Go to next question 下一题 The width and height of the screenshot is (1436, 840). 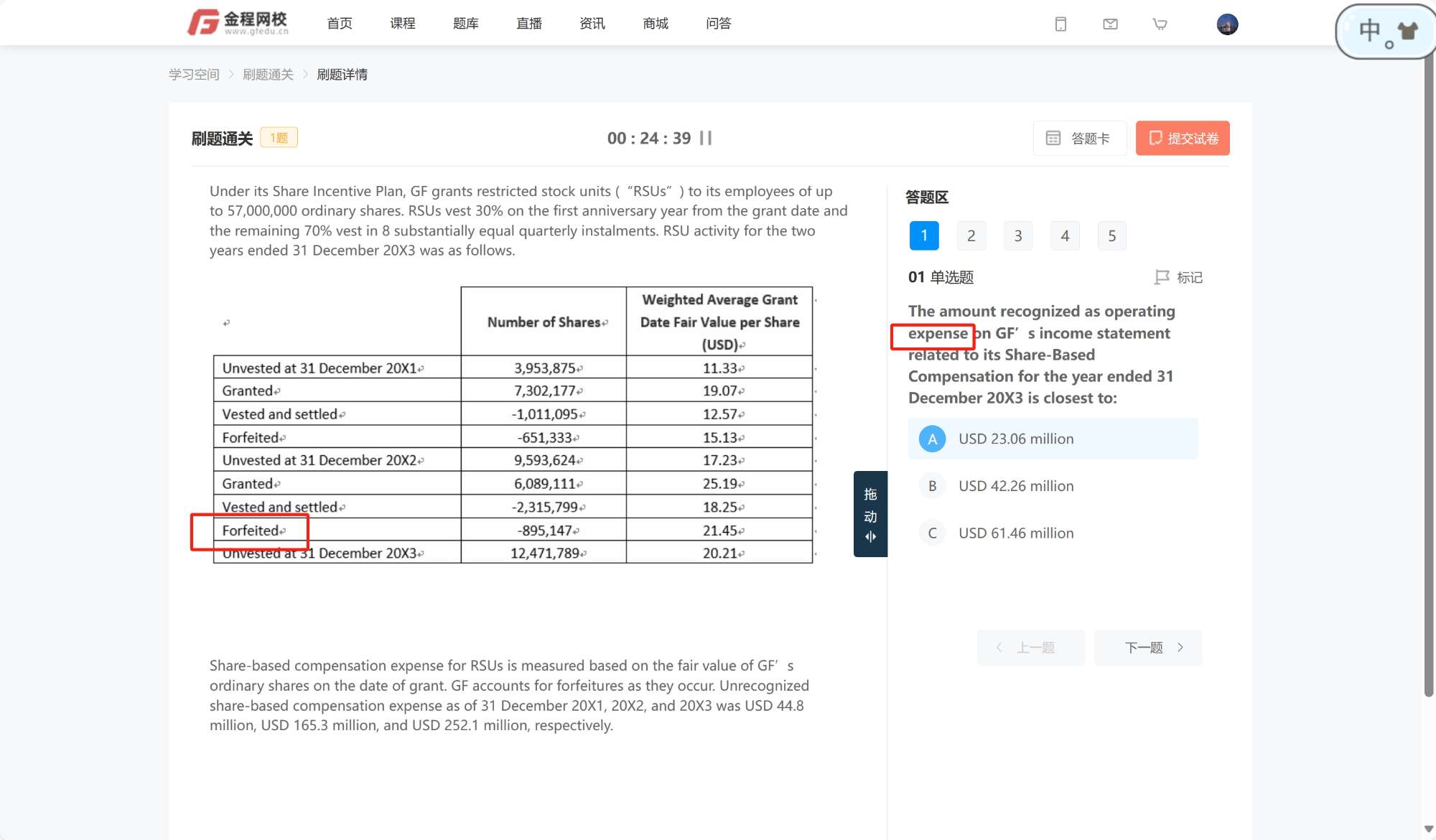point(1147,648)
